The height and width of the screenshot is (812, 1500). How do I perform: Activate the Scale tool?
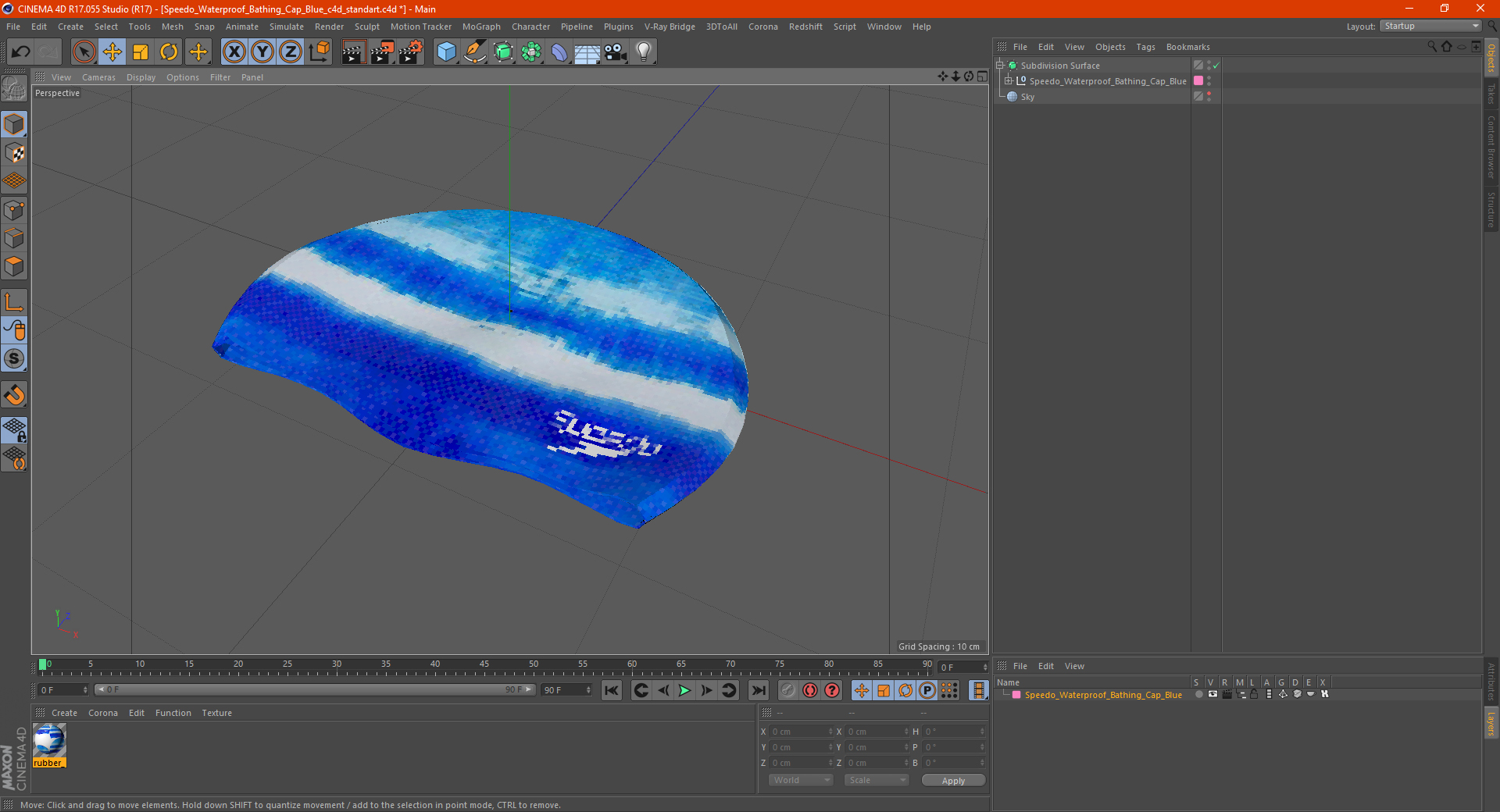pos(141,52)
